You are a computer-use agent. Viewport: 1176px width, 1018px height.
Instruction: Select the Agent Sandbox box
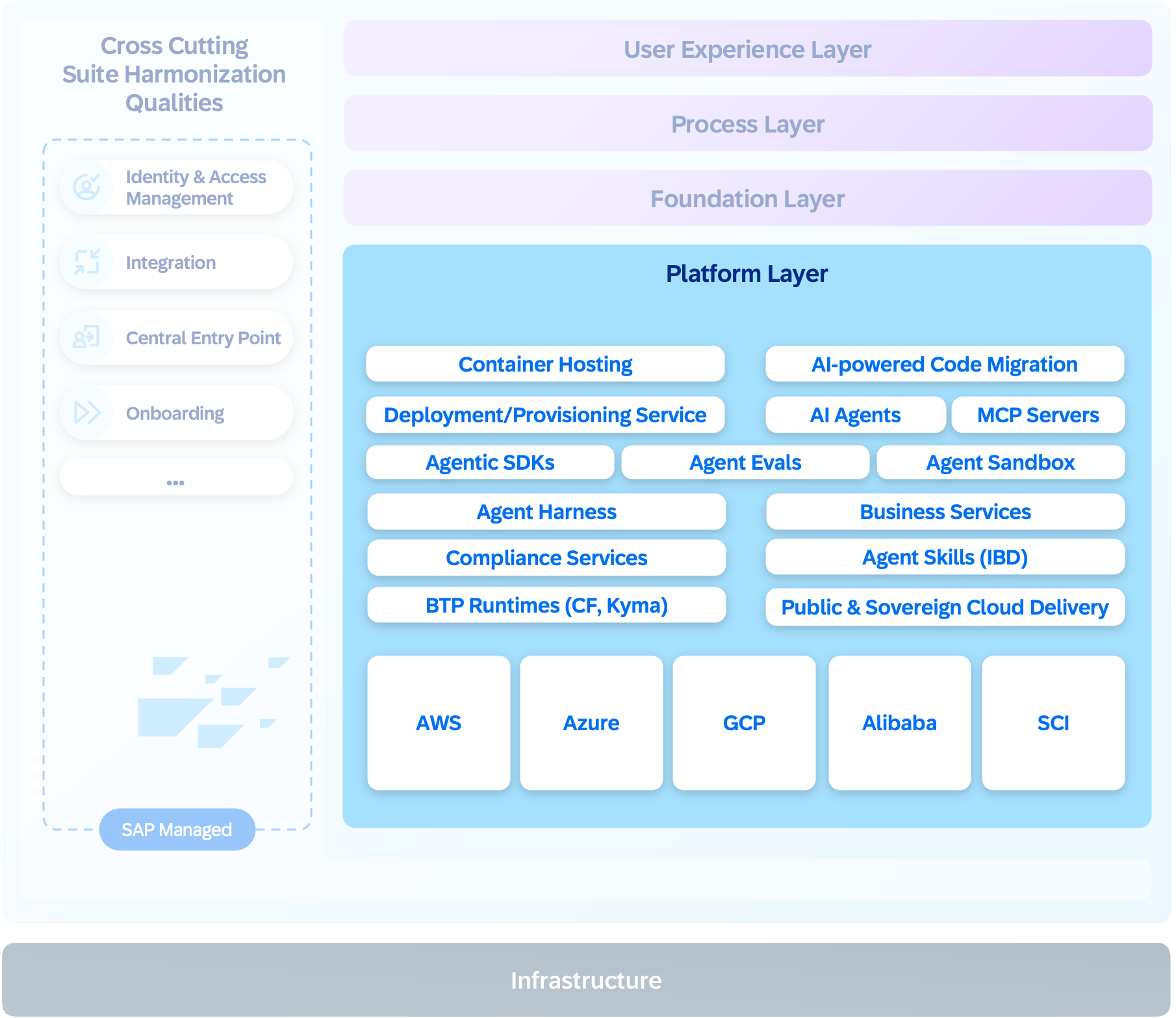pos(1001,462)
